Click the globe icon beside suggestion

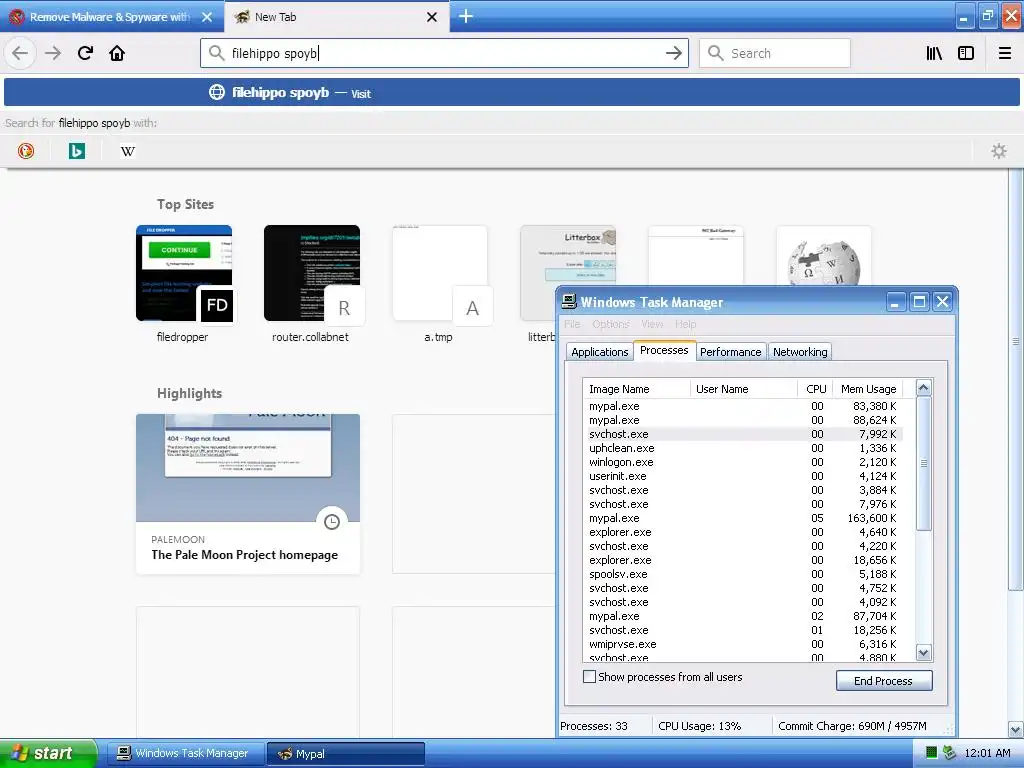217,92
